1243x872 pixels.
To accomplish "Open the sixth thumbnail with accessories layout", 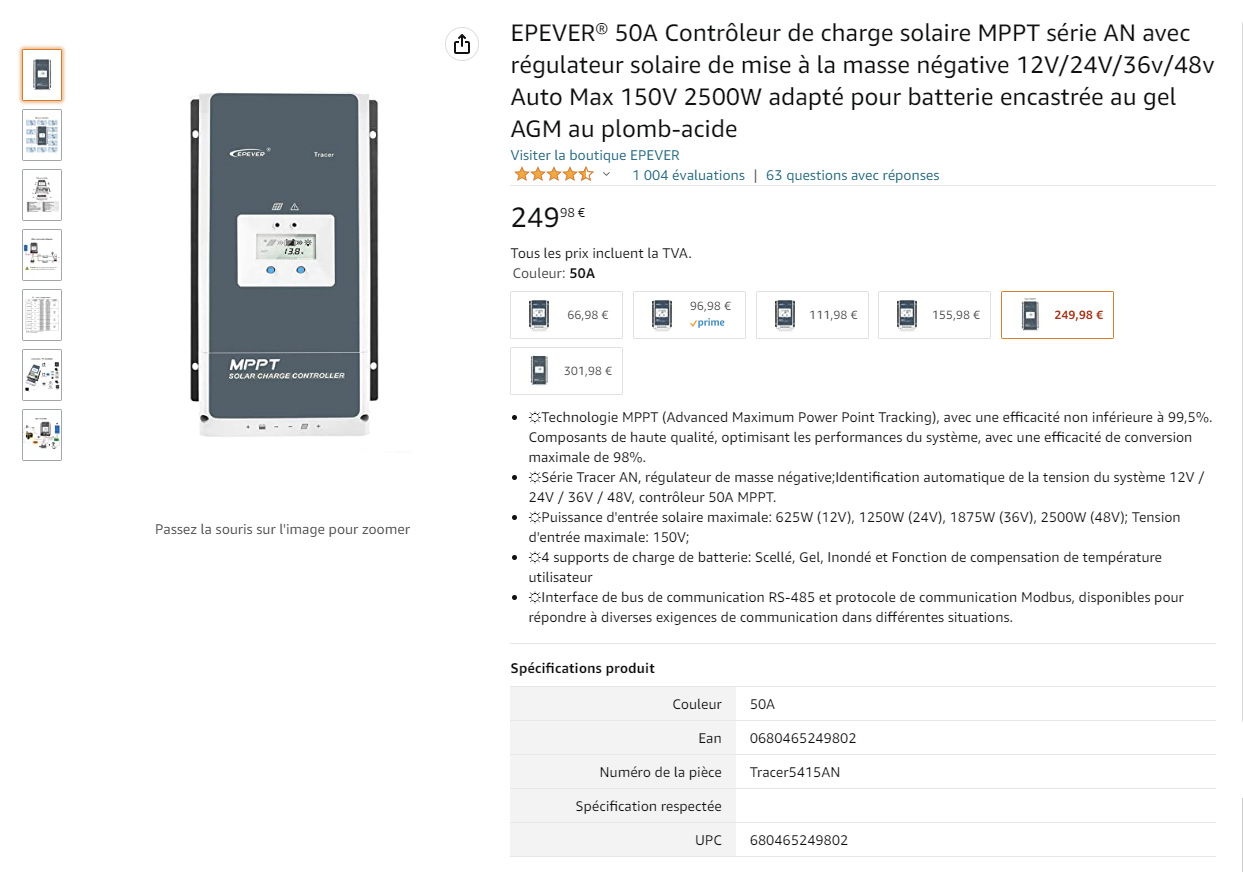I will point(42,375).
